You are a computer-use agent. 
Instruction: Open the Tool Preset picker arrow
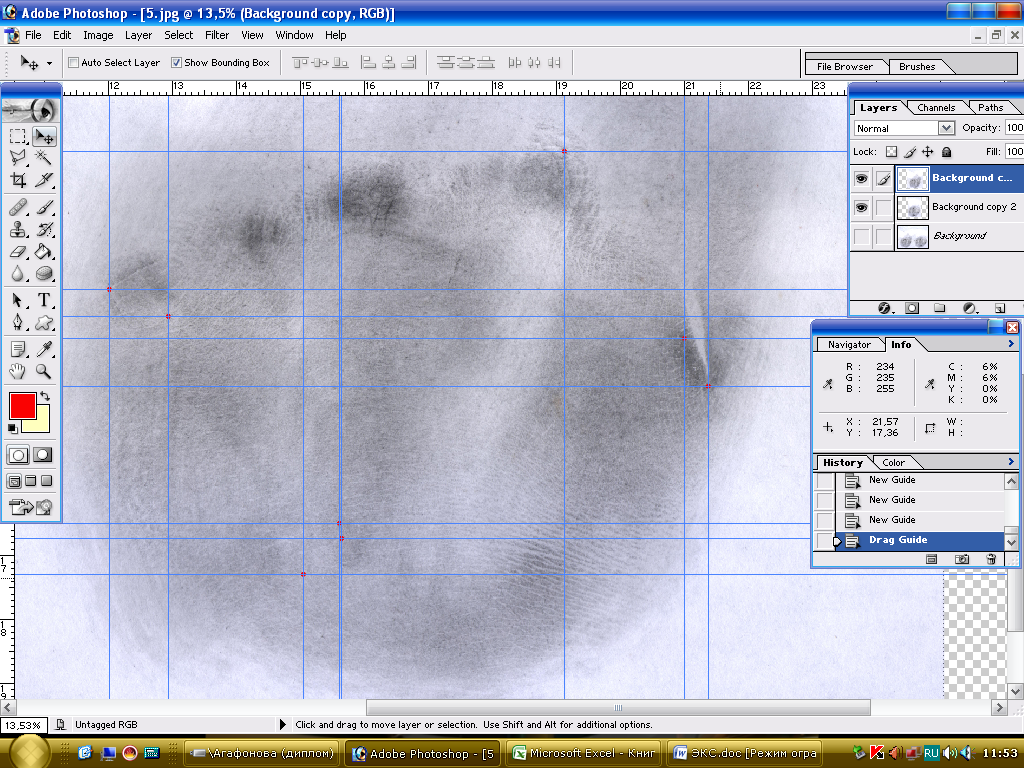pos(48,63)
